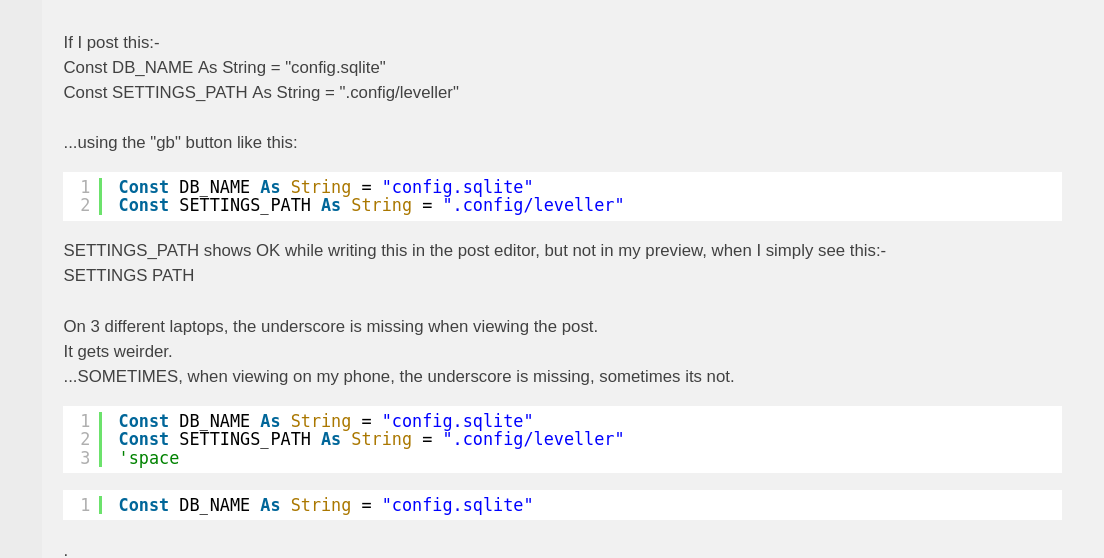Click the standalone "SETTINGS PATH" text without underscore
Viewport: 1104px width, 558px height.
pos(129,275)
